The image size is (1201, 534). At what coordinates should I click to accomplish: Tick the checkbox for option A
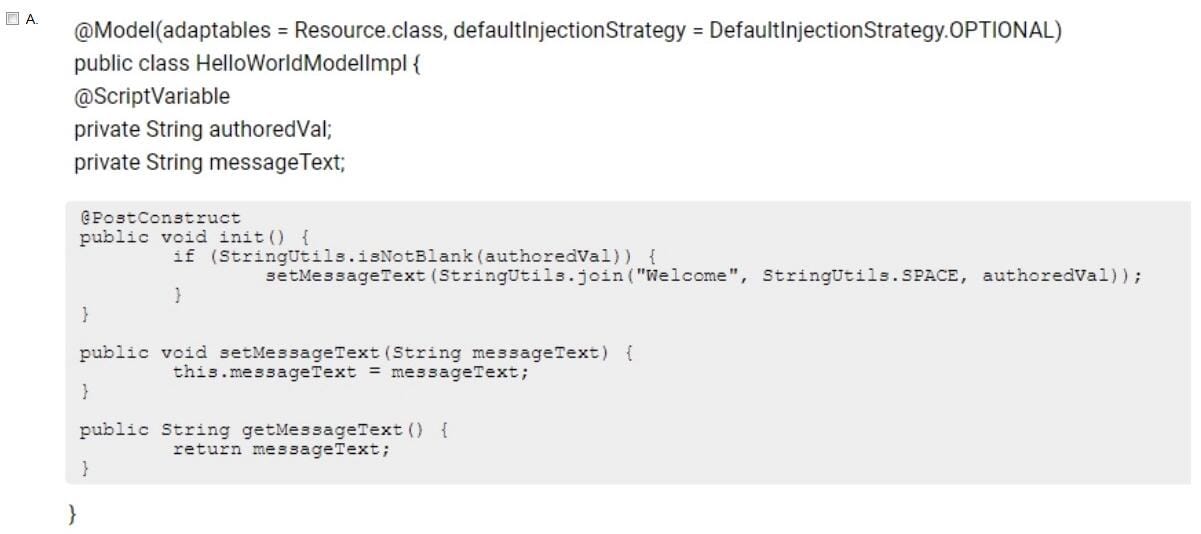tap(13, 19)
